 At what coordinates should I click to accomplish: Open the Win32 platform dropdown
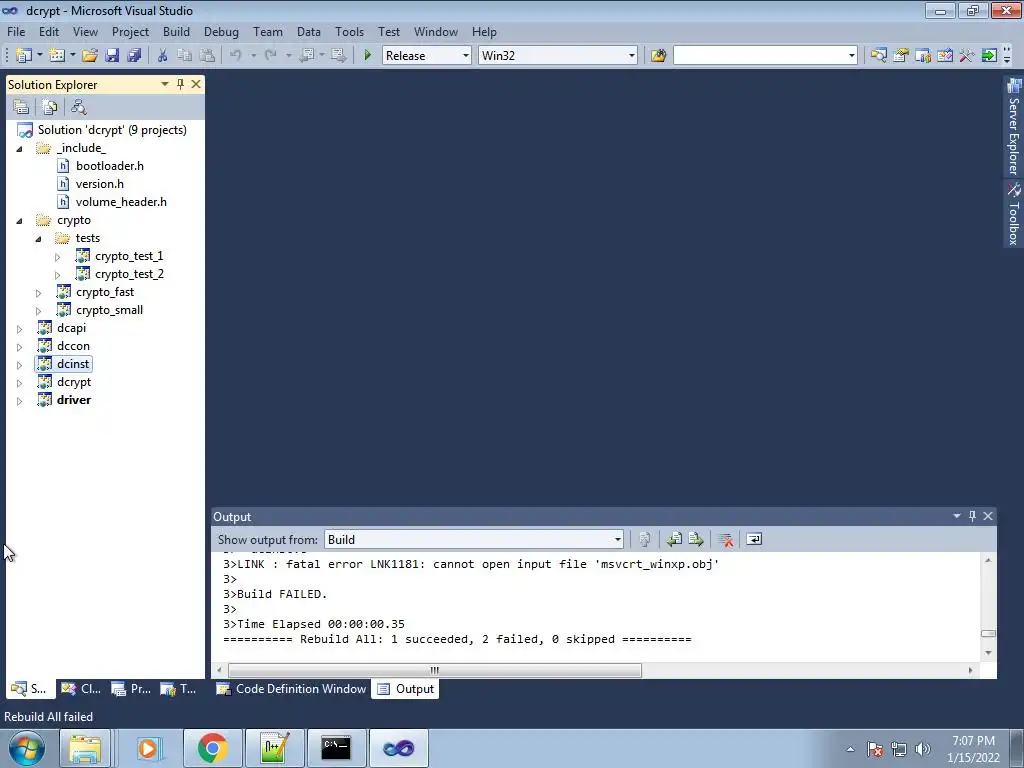coord(632,56)
